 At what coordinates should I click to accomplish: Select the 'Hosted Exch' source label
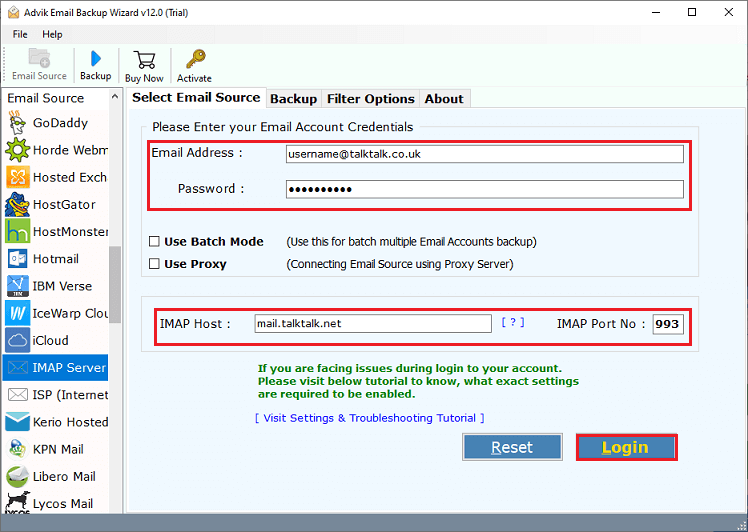point(70,177)
